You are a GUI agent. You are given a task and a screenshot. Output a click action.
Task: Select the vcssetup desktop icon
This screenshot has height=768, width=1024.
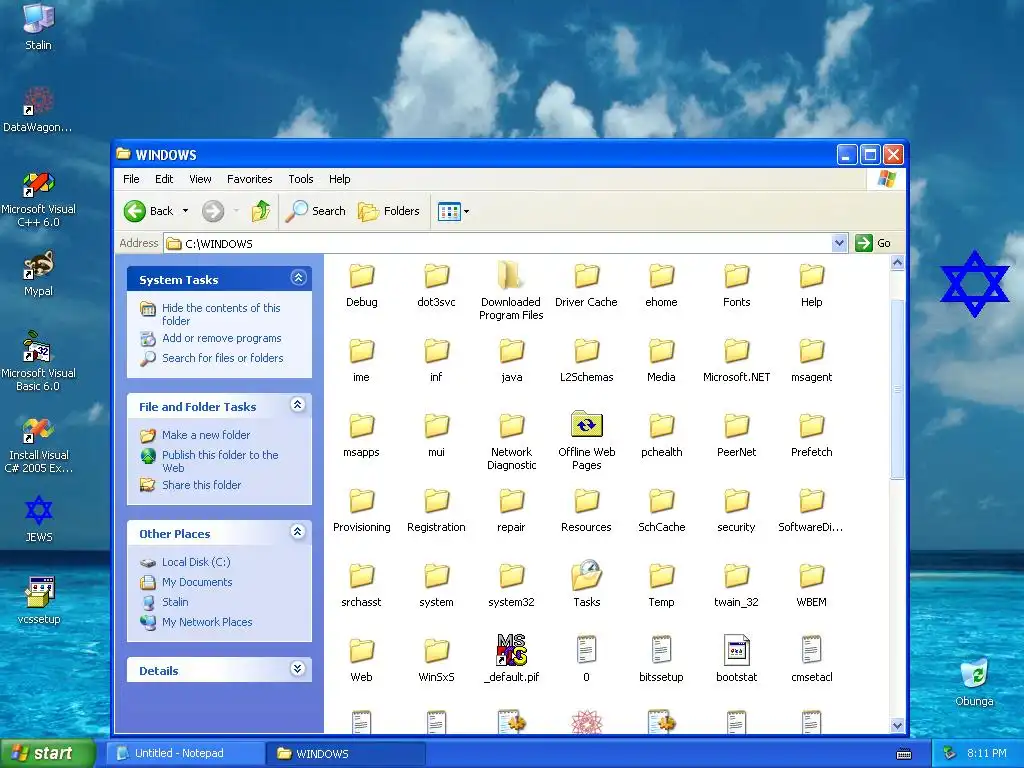(39, 601)
